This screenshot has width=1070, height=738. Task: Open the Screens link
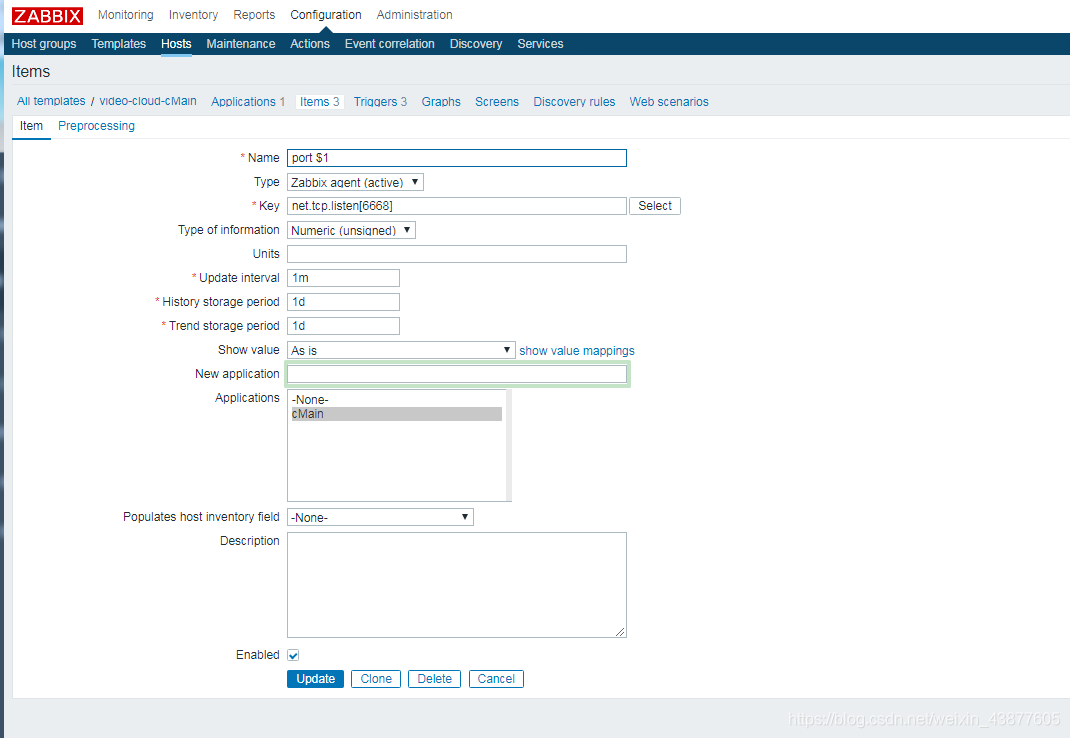coord(497,102)
